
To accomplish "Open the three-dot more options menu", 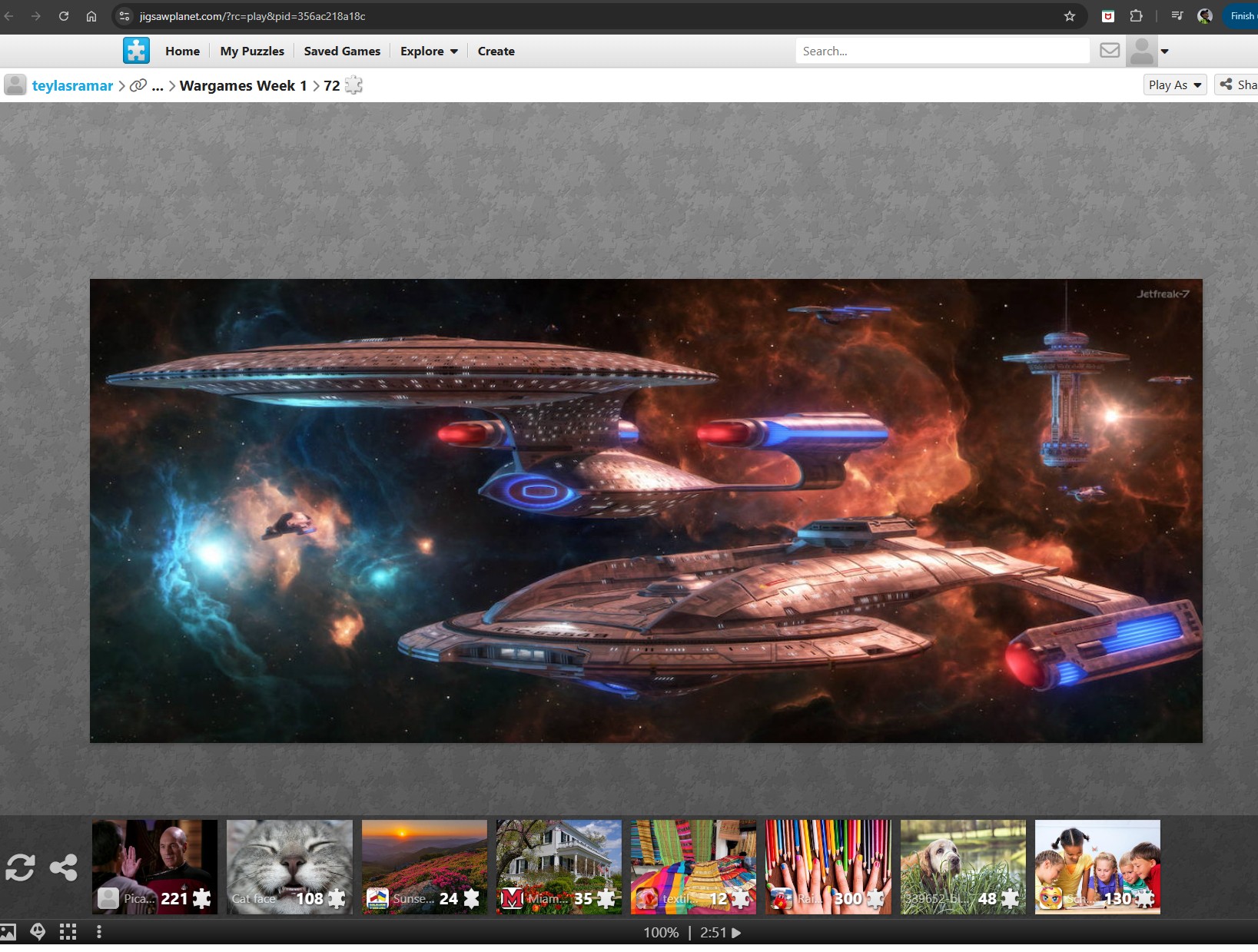I will pos(99,932).
